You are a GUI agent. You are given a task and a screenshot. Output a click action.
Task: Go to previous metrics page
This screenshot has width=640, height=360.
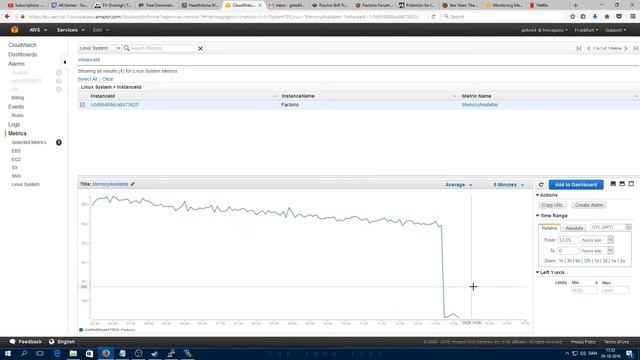tap(589, 48)
